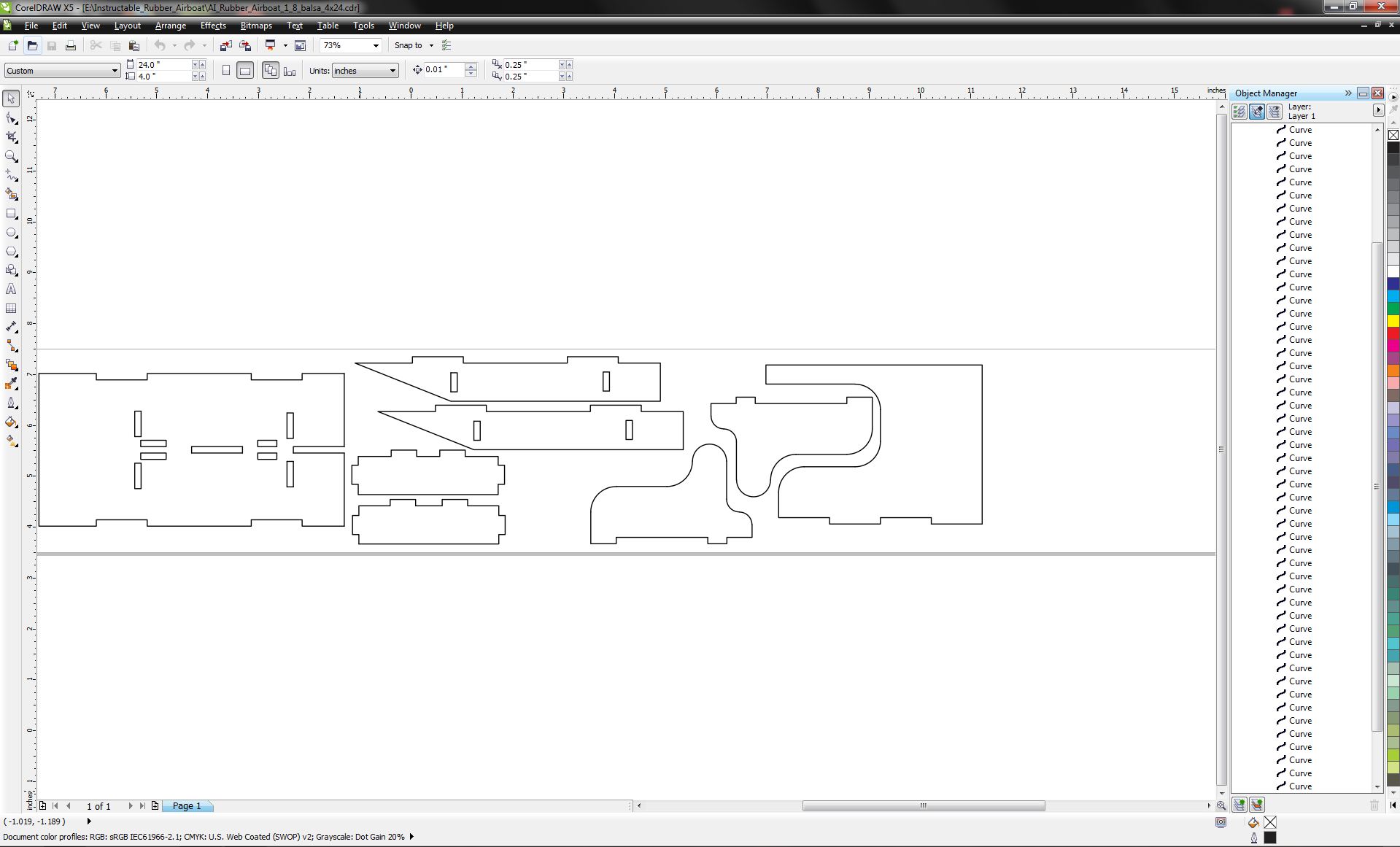Viewport: 1400px width, 847px height.
Task: Open the Options checklist icon
Action: (446, 45)
